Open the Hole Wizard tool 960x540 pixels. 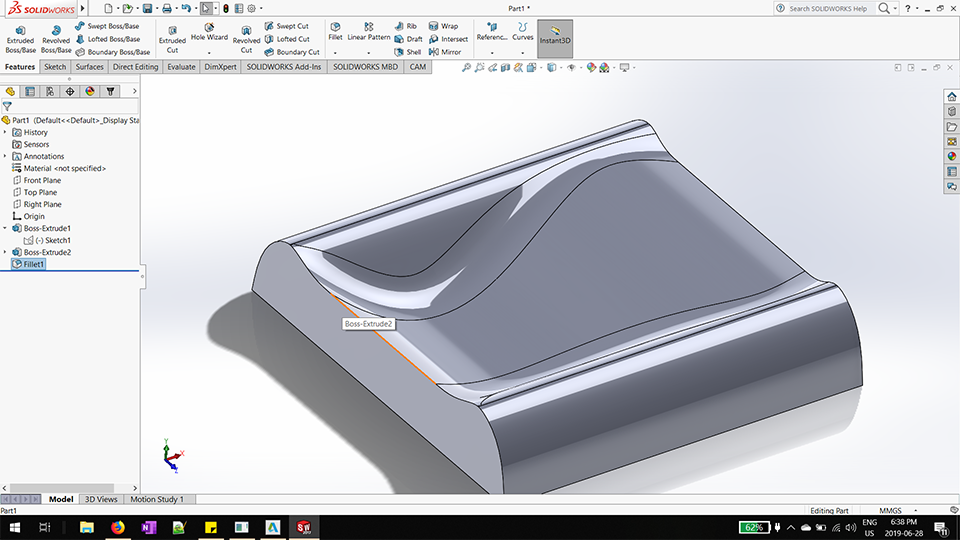pyautogui.click(x=209, y=32)
